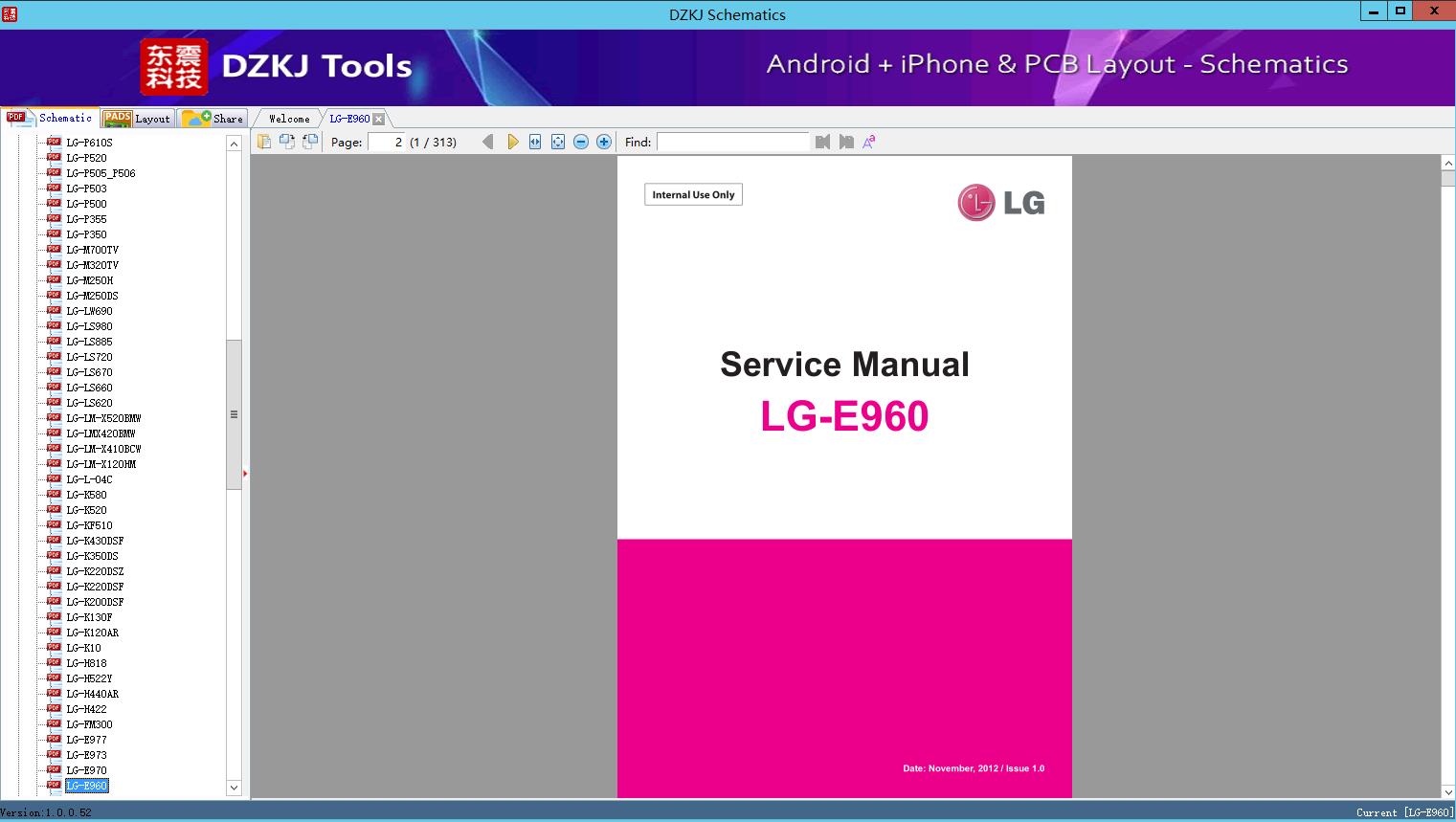Image resolution: width=1456 pixels, height=822 pixels.
Task: Close the LG-E960 document tab
Action: point(380,118)
